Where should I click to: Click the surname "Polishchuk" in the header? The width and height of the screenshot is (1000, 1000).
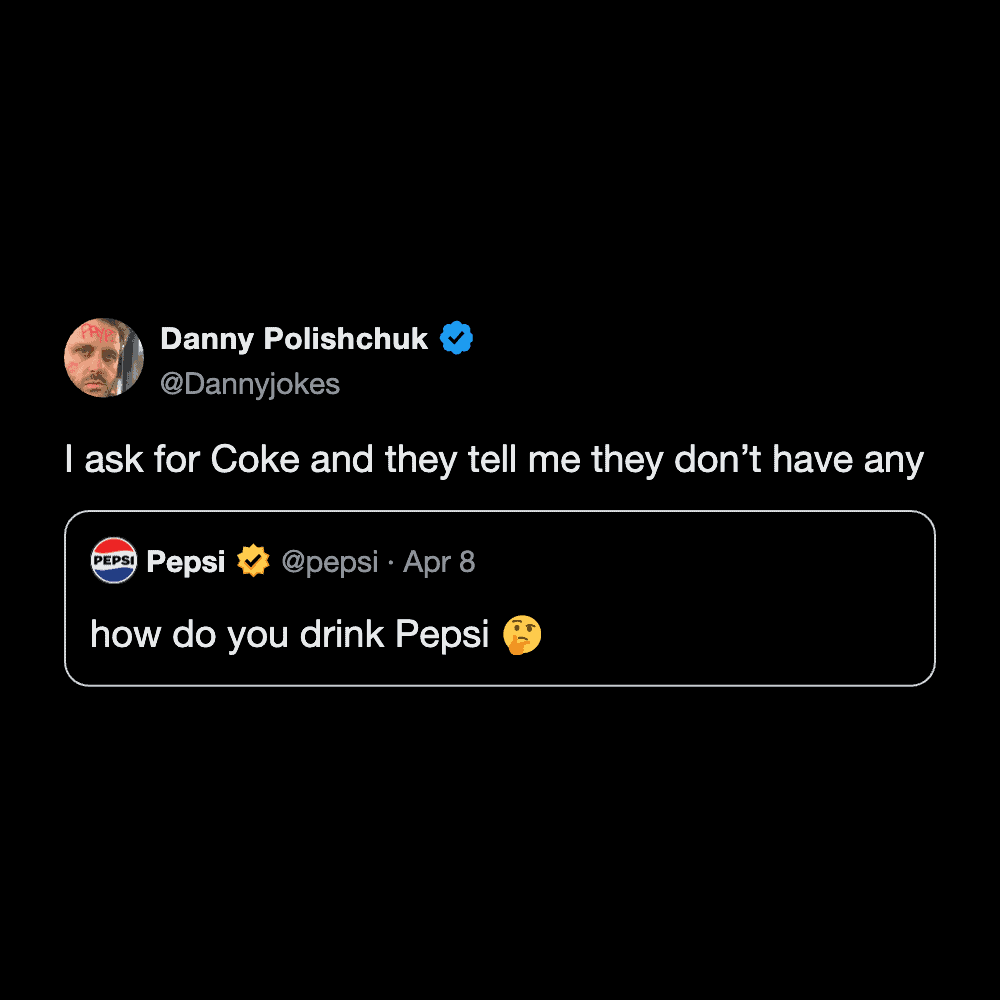[346, 339]
